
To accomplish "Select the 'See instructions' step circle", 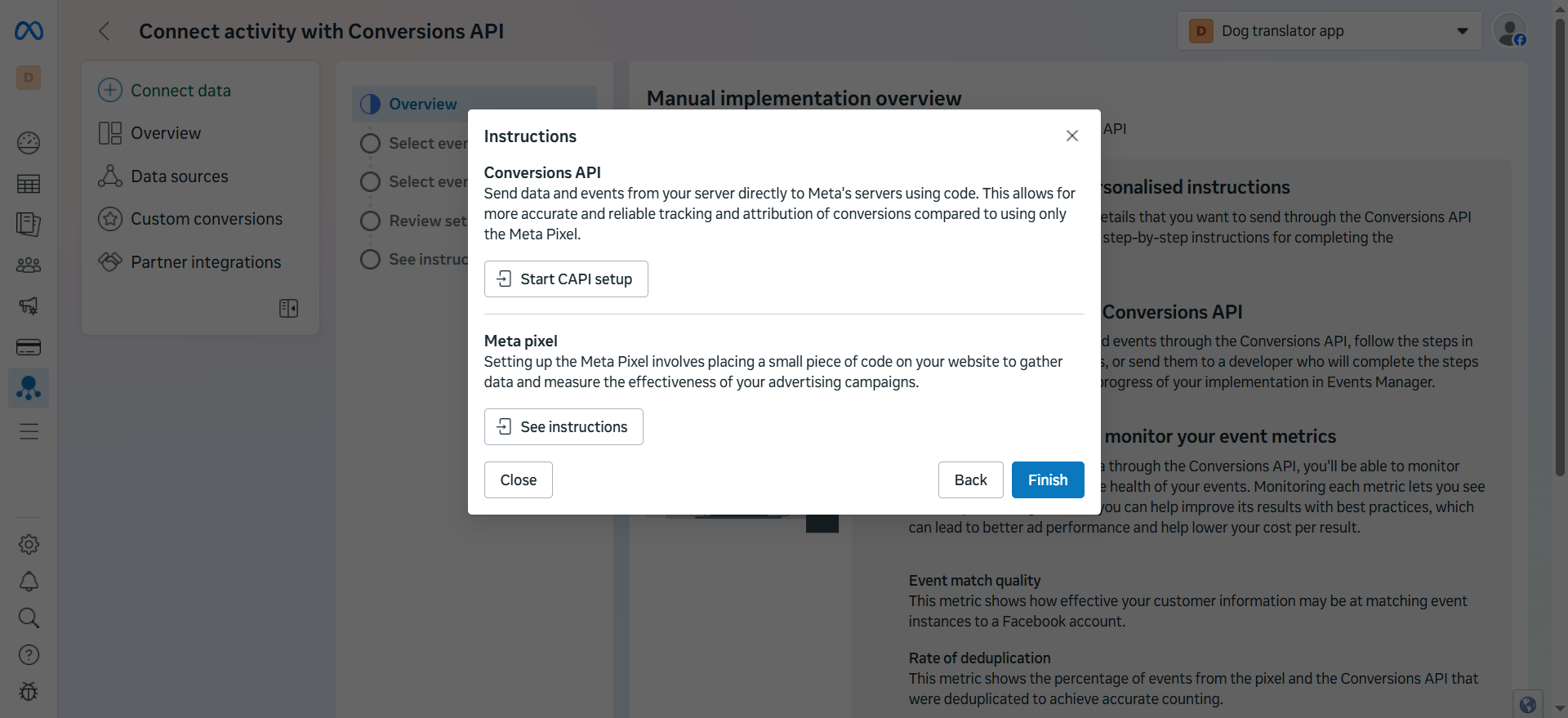I will (370, 260).
